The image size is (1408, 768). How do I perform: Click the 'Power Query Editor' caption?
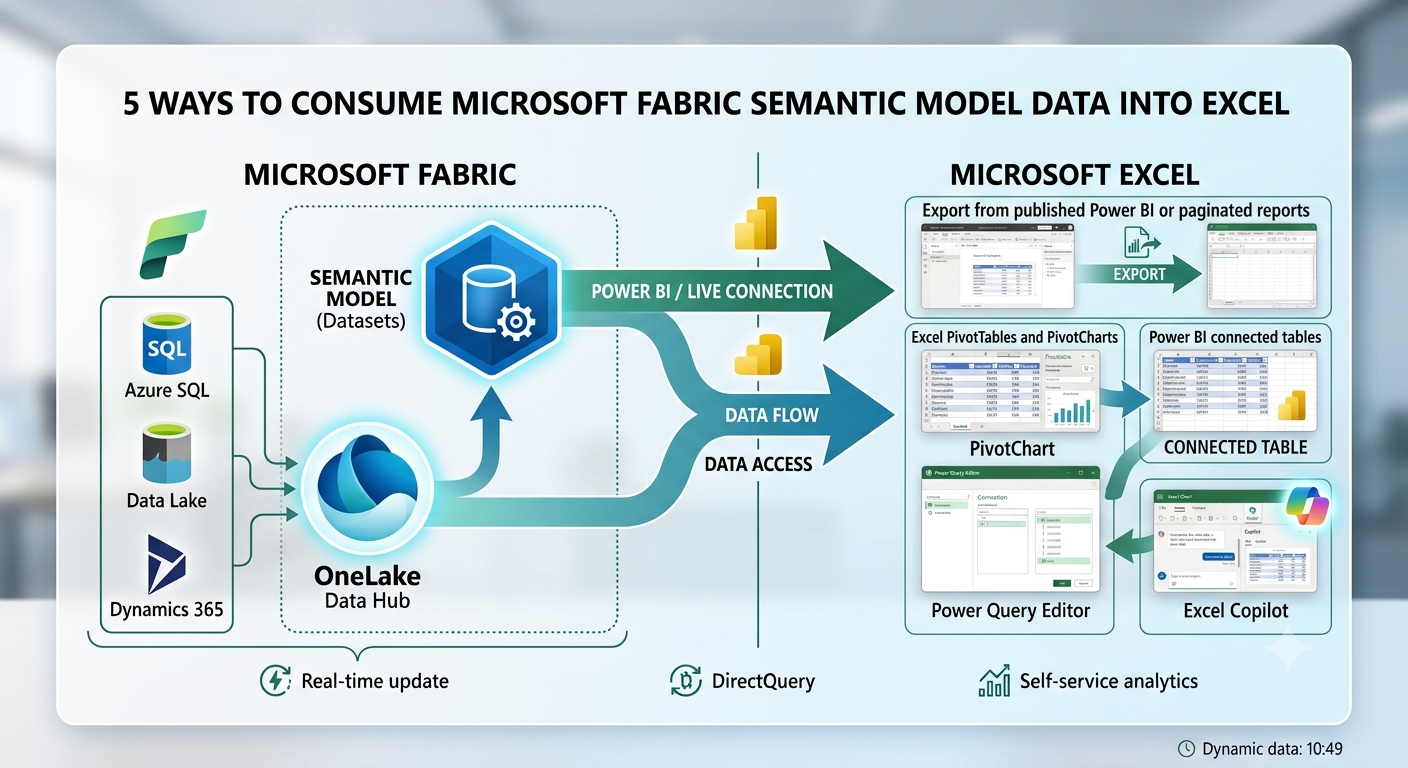click(1010, 610)
